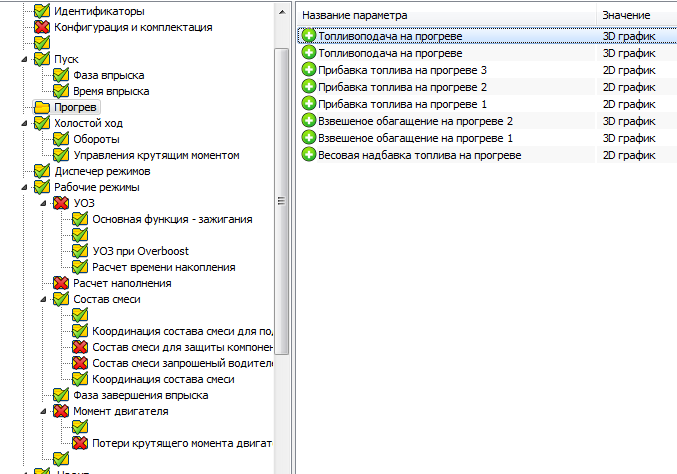
Task: Click the tree panel vertical scrollbar
Action: tap(282, 200)
